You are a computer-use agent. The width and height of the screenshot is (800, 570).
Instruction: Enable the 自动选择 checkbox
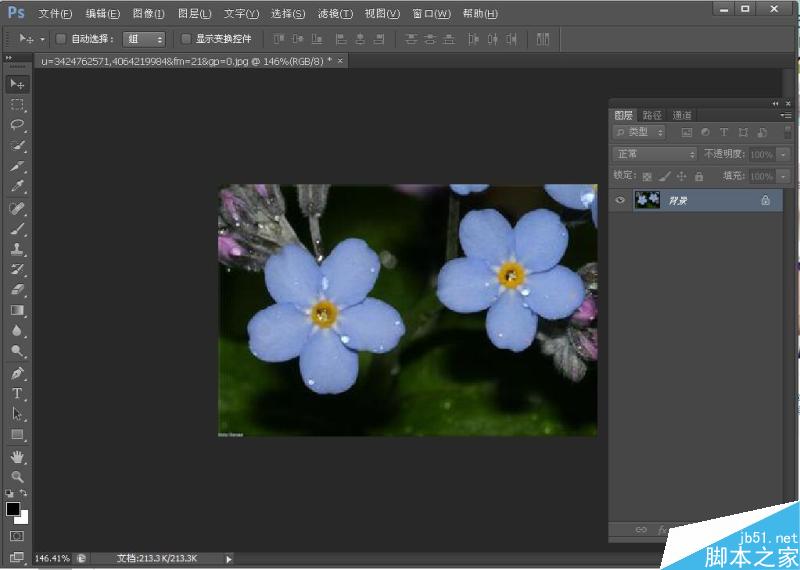tap(61, 39)
